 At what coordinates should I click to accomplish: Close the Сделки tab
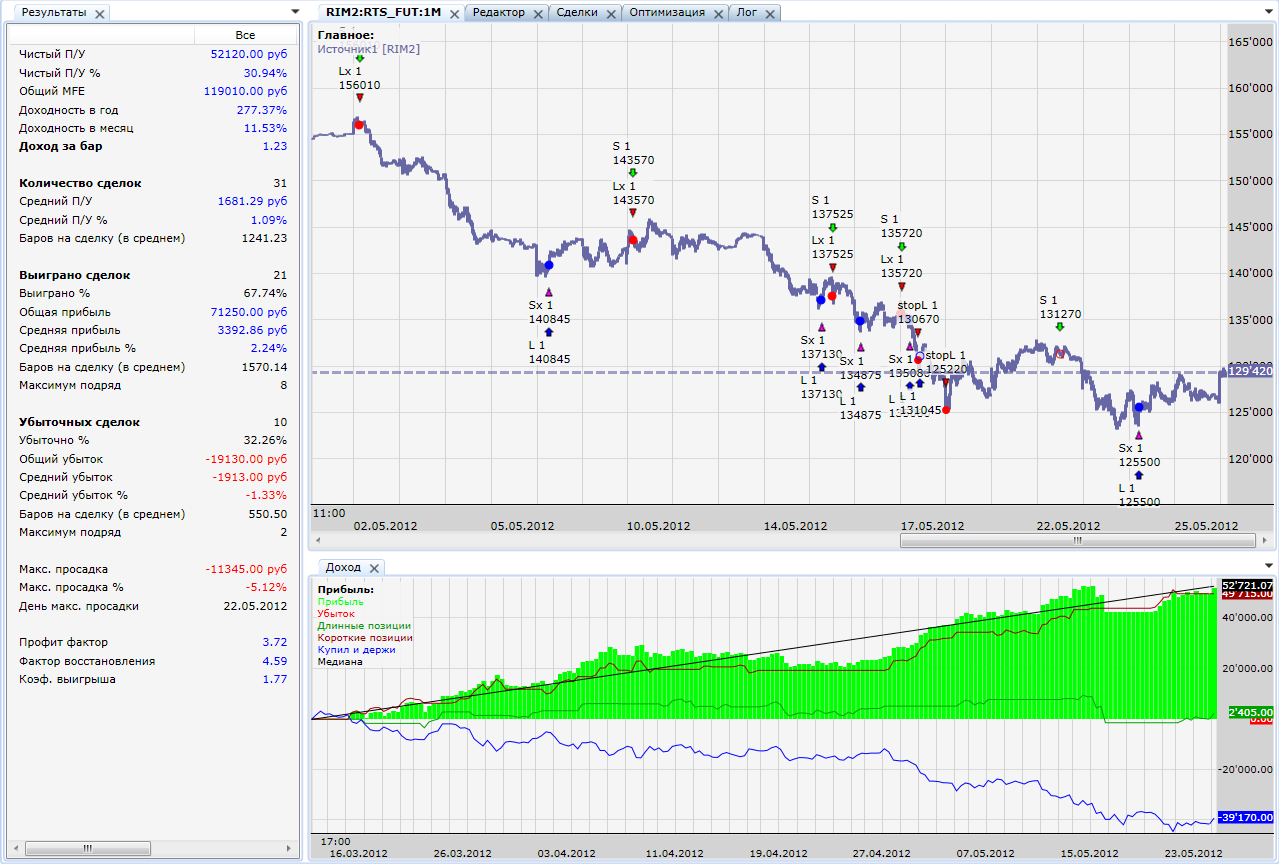point(610,13)
